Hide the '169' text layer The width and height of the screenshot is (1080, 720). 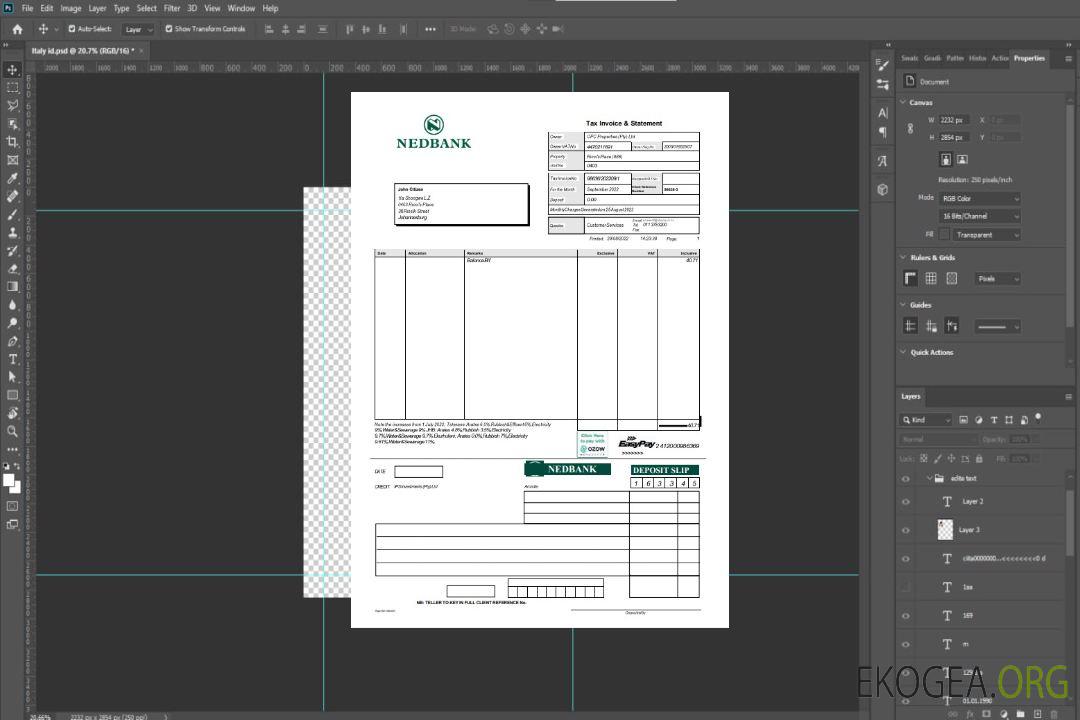point(906,616)
